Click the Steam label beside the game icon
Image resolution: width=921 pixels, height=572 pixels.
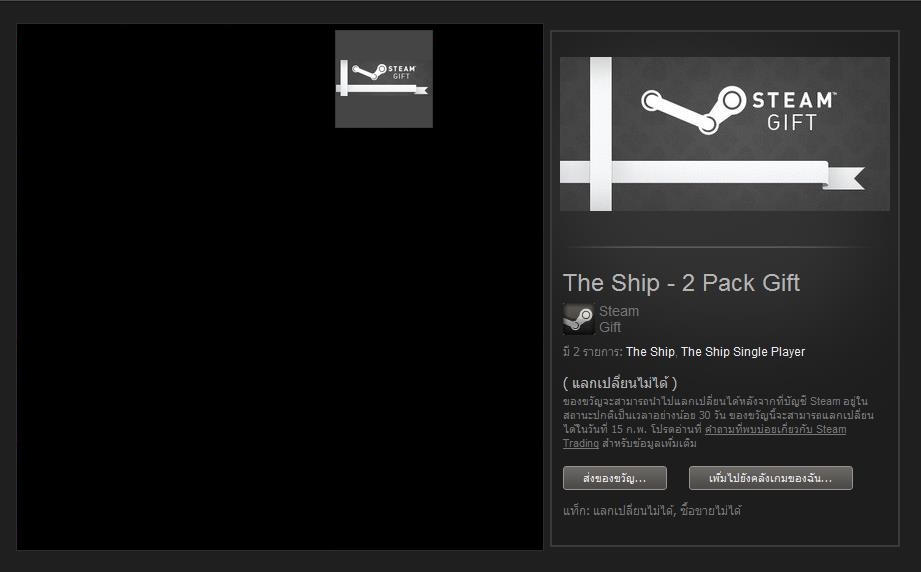click(619, 311)
